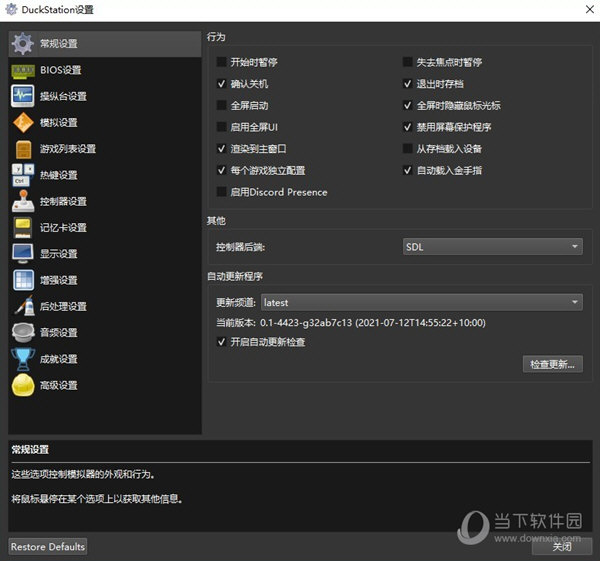Select the orange diamond icon for 模拟设置

pos(23,122)
